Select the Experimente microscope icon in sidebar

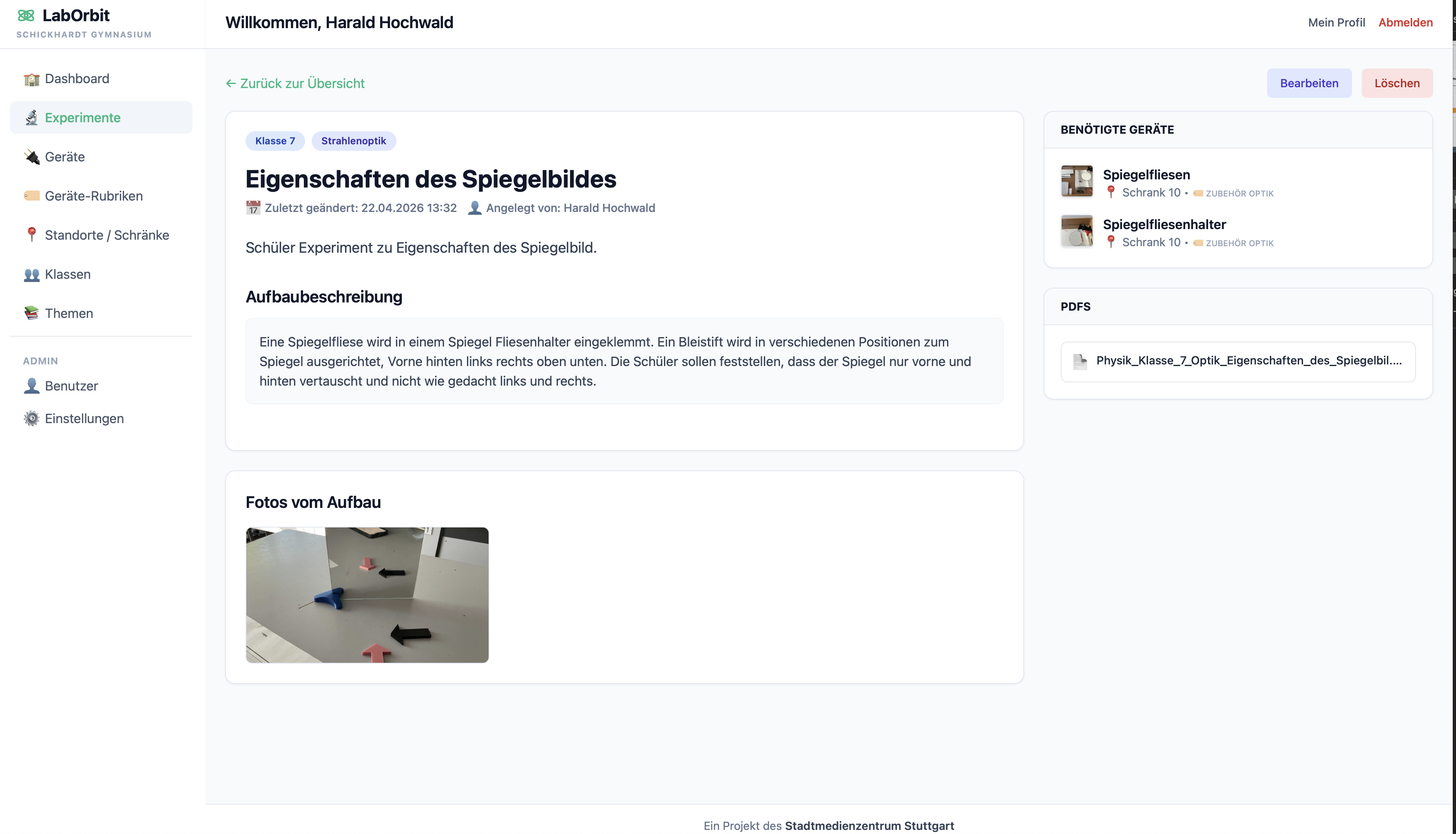(x=32, y=117)
